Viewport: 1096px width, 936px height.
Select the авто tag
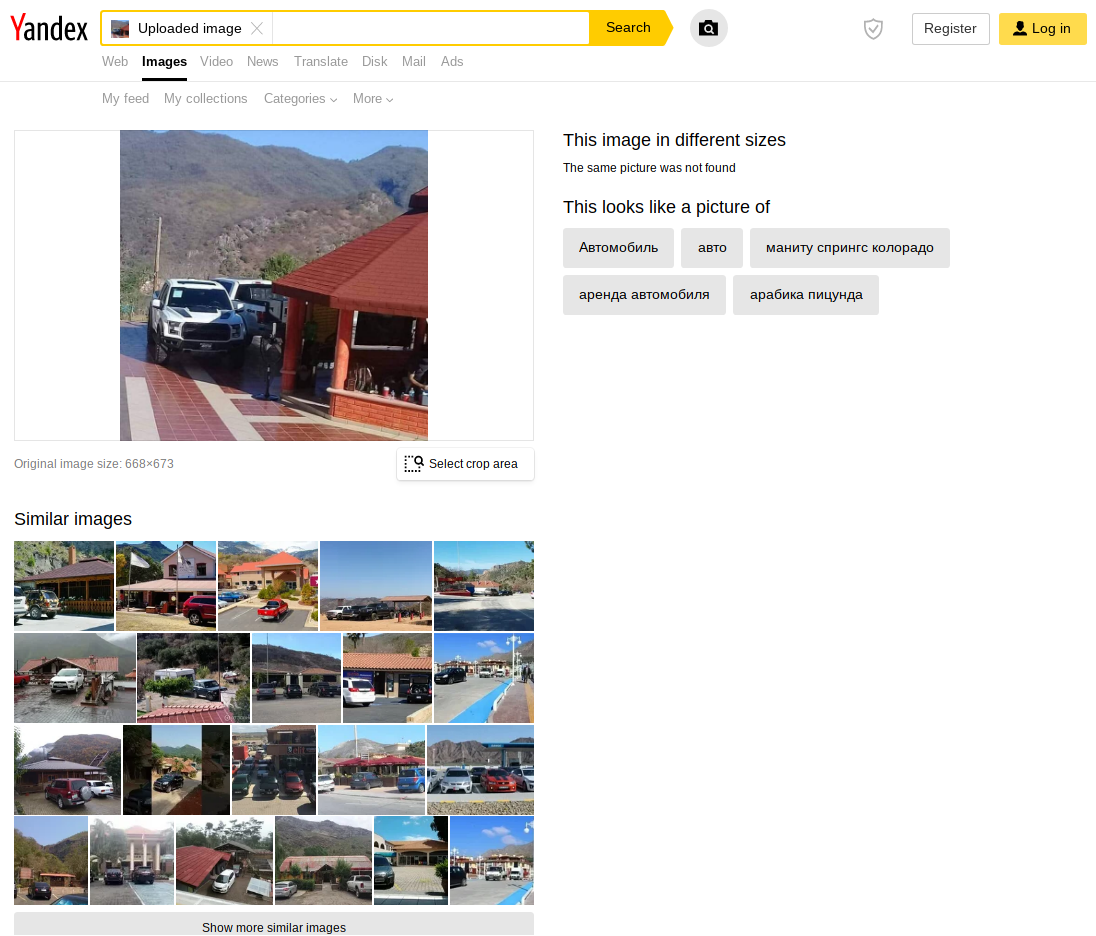(712, 248)
